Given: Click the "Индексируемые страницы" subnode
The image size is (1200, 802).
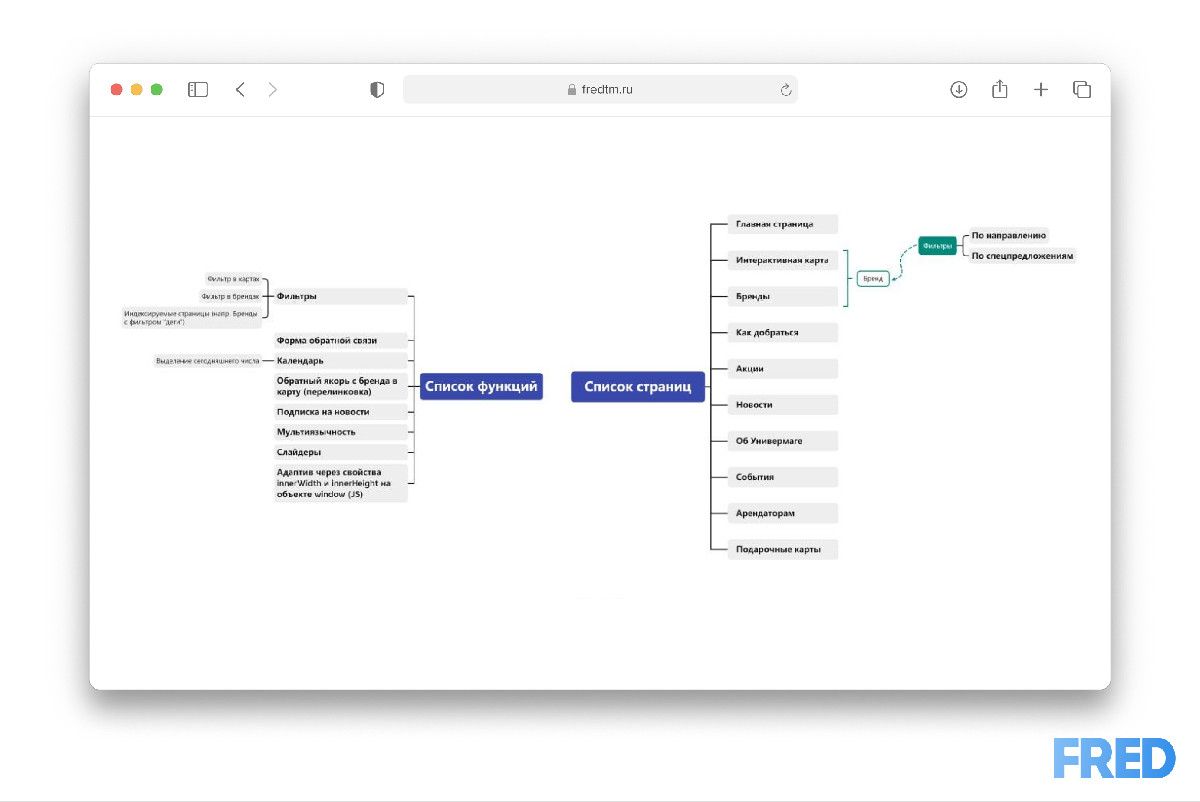Looking at the screenshot, I should (x=192, y=317).
